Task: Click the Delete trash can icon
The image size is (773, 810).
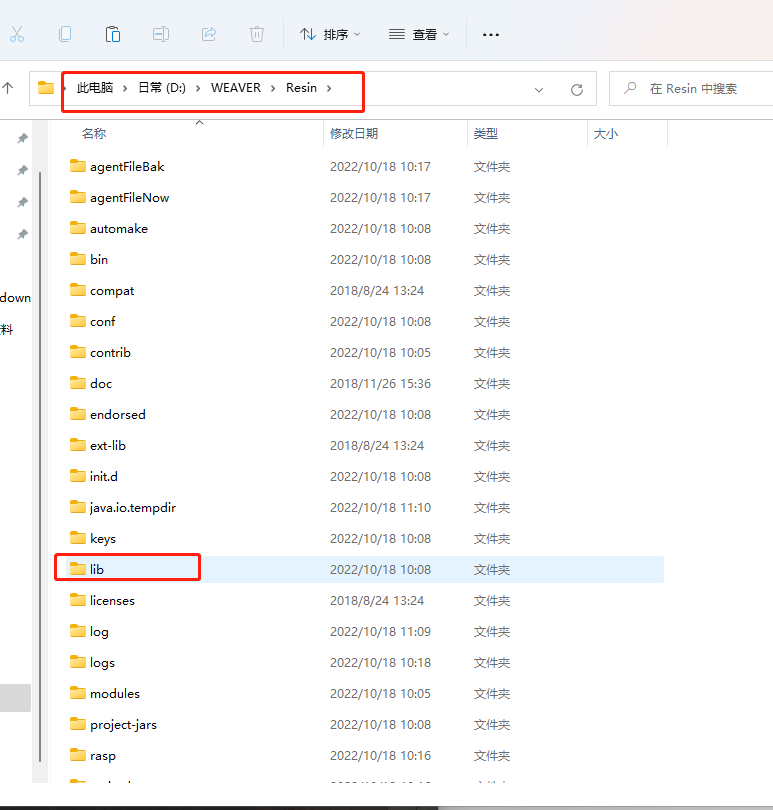Action: pos(257,34)
